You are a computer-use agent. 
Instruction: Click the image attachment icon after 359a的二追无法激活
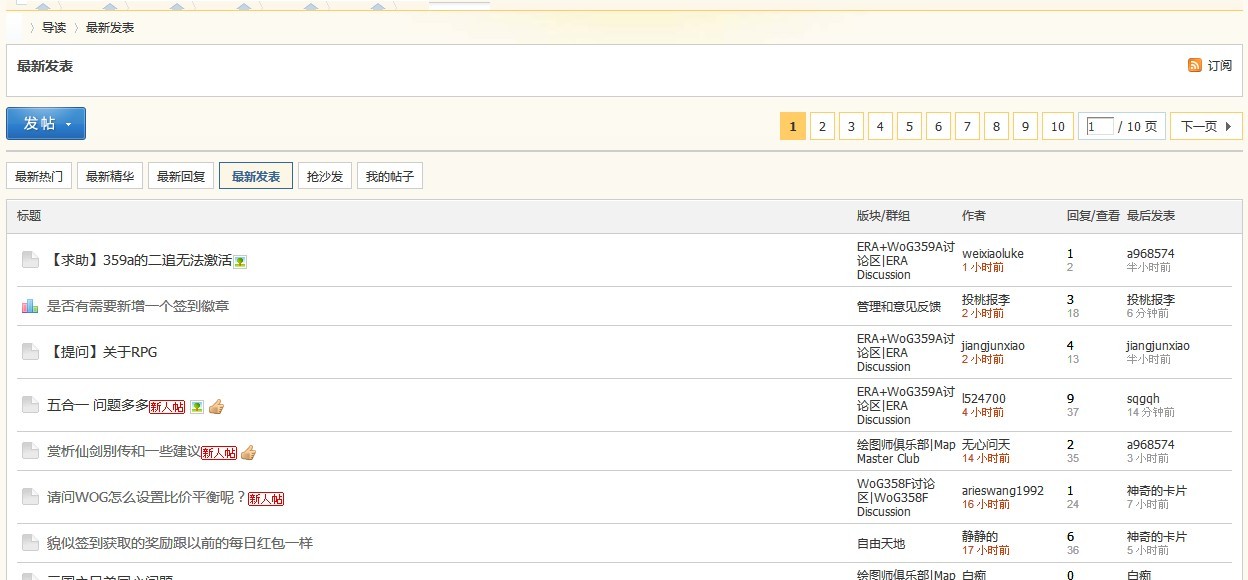(240, 261)
